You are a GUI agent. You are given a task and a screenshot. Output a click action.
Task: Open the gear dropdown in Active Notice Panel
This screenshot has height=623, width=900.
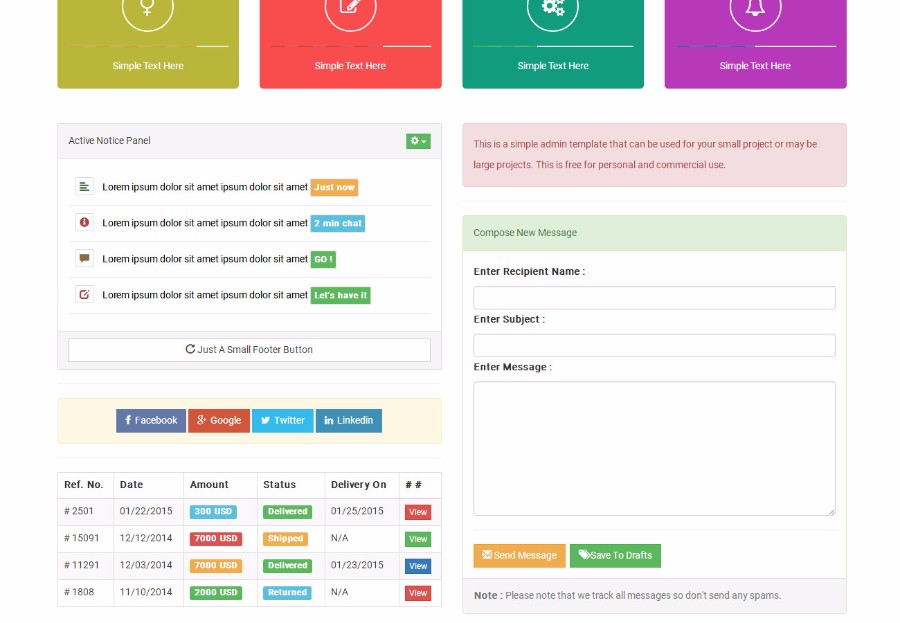pos(418,141)
